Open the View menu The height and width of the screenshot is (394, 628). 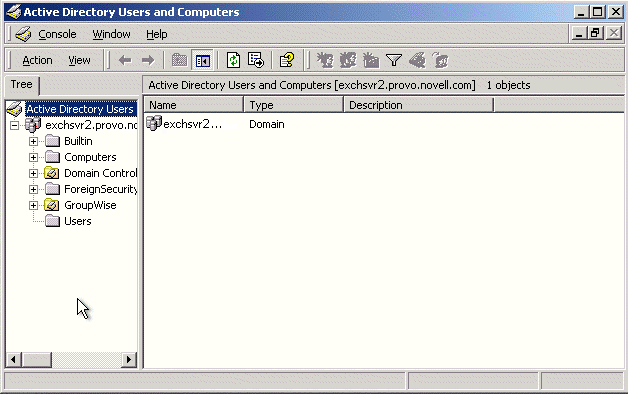[79, 60]
